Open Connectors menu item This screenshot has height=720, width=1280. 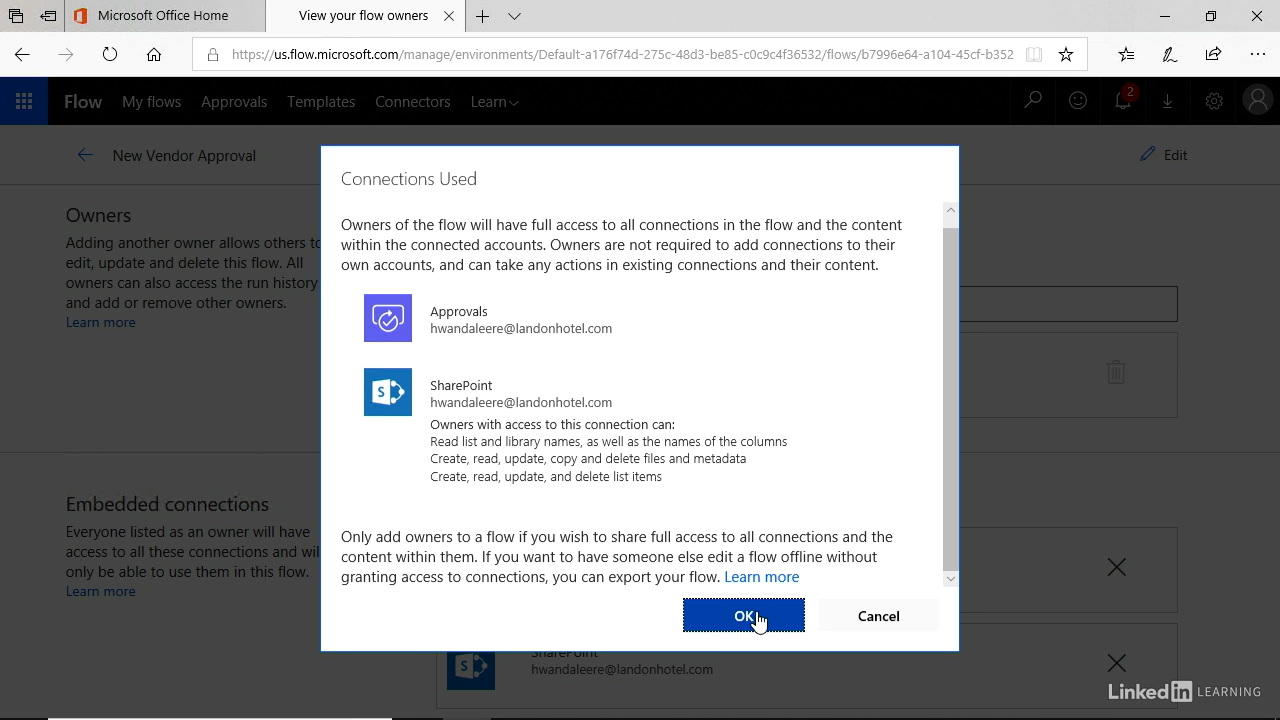coord(413,102)
